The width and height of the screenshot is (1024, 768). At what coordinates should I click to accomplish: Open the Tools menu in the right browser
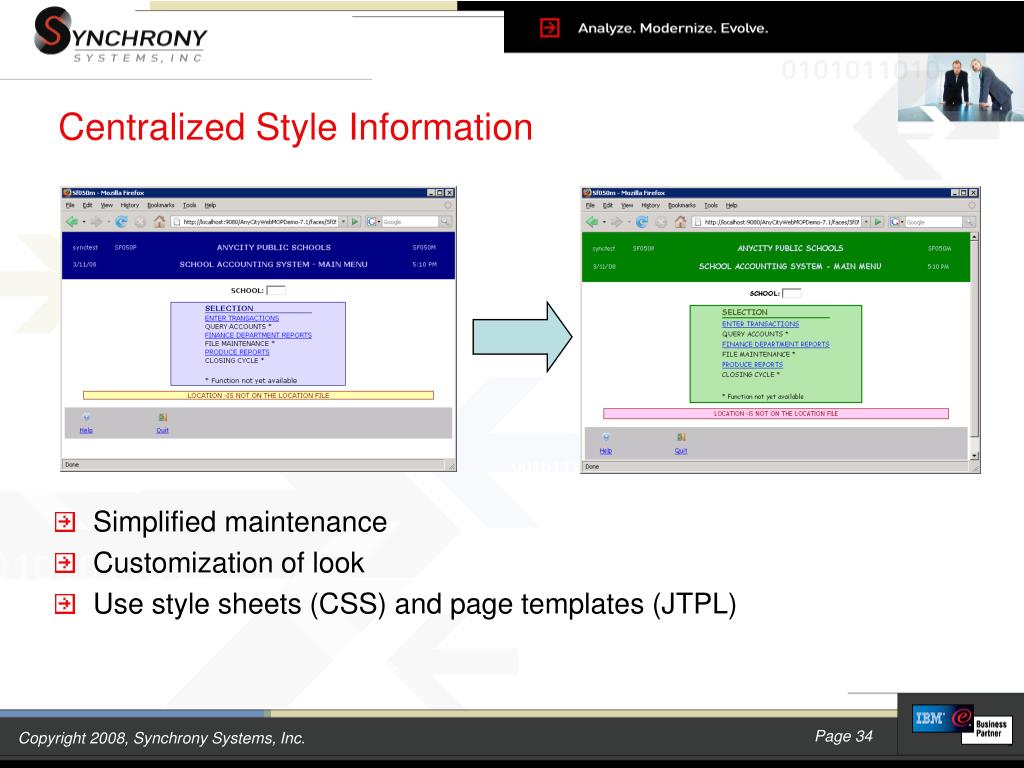[x=710, y=205]
